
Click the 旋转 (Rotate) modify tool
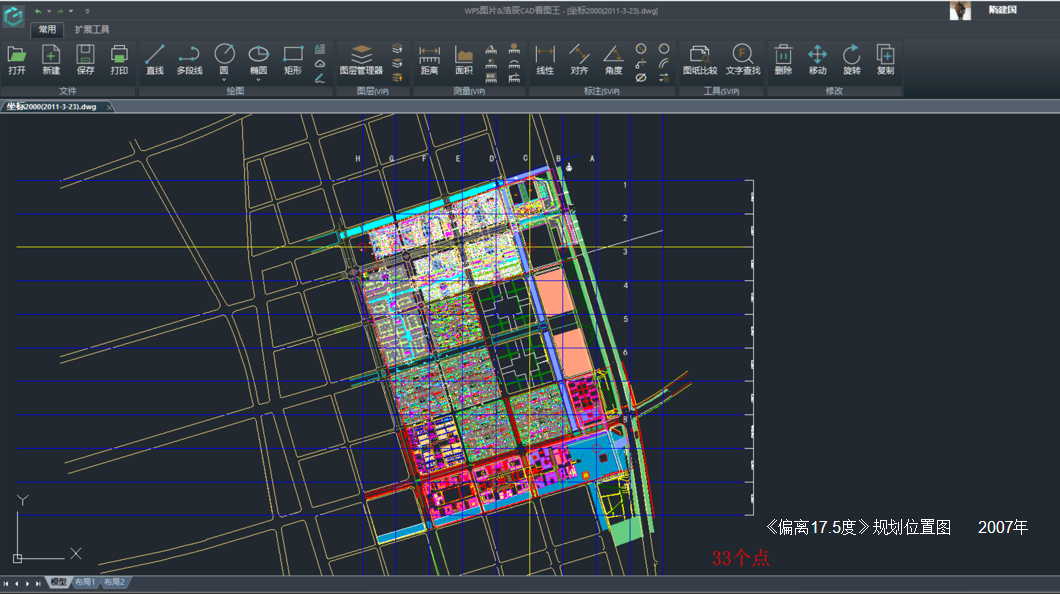coord(851,59)
